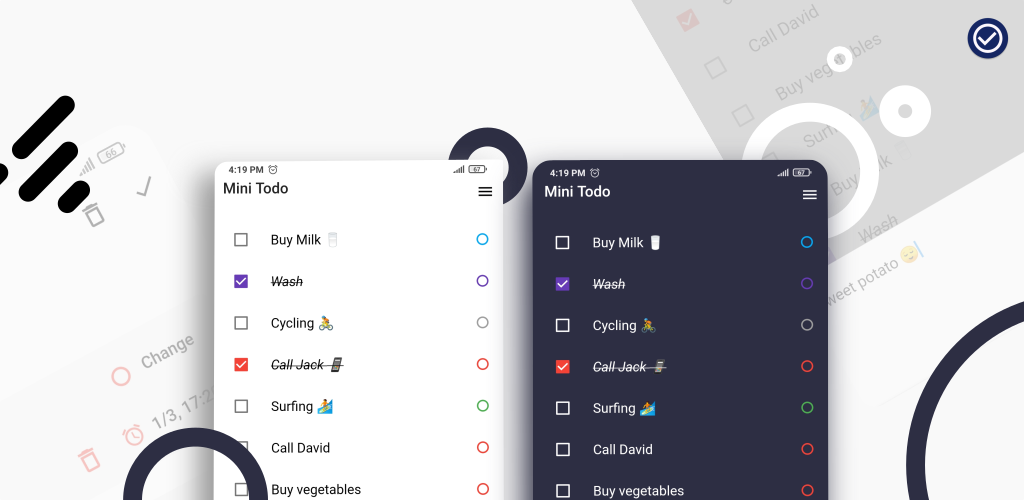The height and width of the screenshot is (500, 1024).
Task: Click blue color circle for Buy Milk, dark phone
Action: (807, 242)
